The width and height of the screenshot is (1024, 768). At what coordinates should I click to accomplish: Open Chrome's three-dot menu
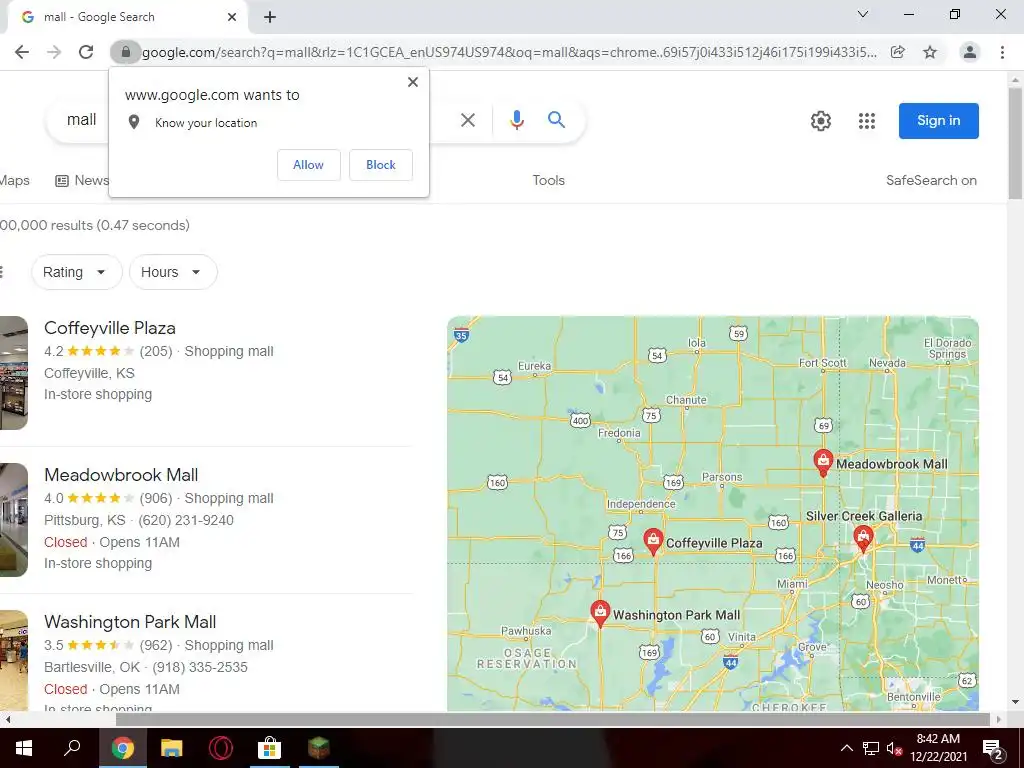[x=1002, y=52]
